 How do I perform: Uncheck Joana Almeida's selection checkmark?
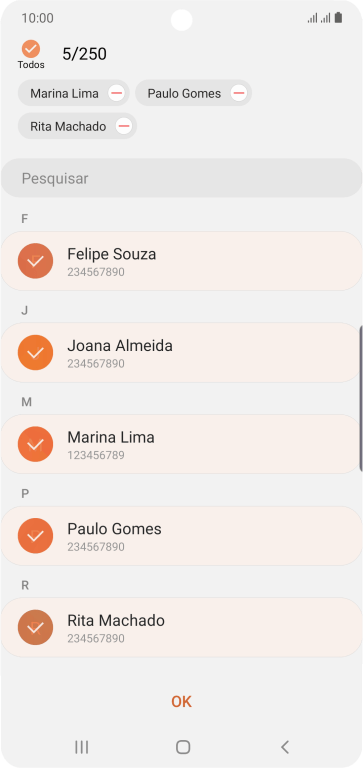tap(35, 353)
